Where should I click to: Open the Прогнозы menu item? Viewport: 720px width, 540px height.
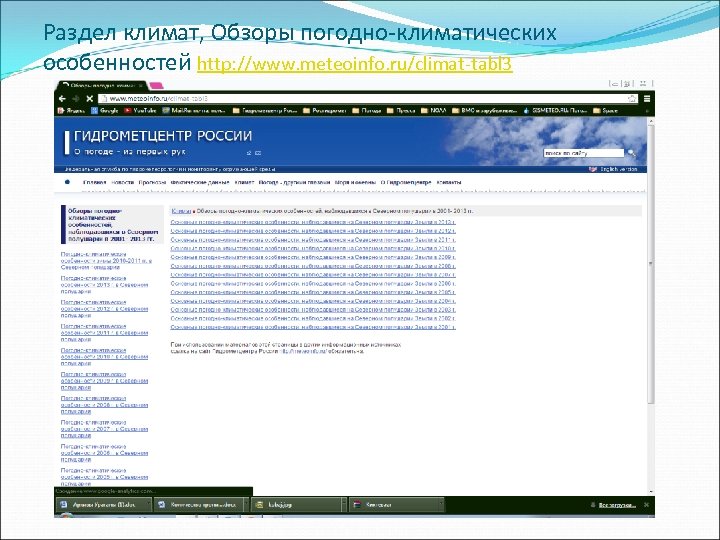pyautogui.click(x=152, y=182)
